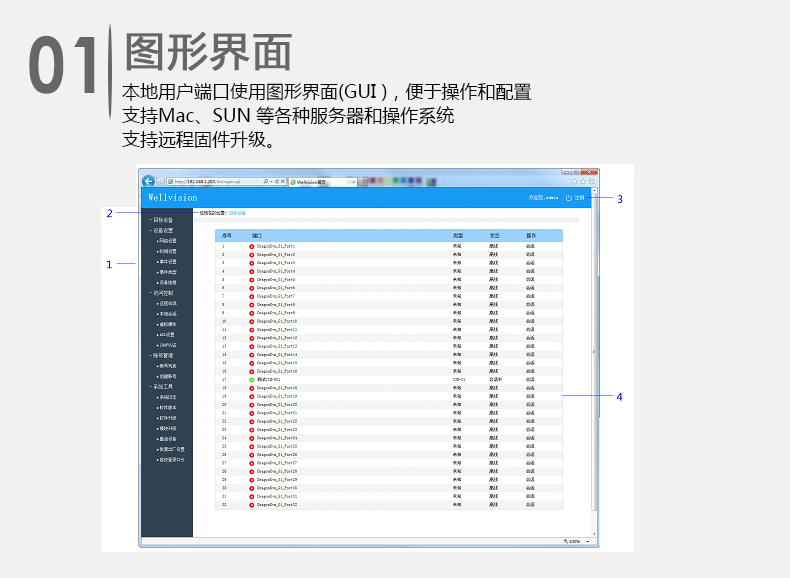Open the 账号列表 sidebar item

[166, 366]
